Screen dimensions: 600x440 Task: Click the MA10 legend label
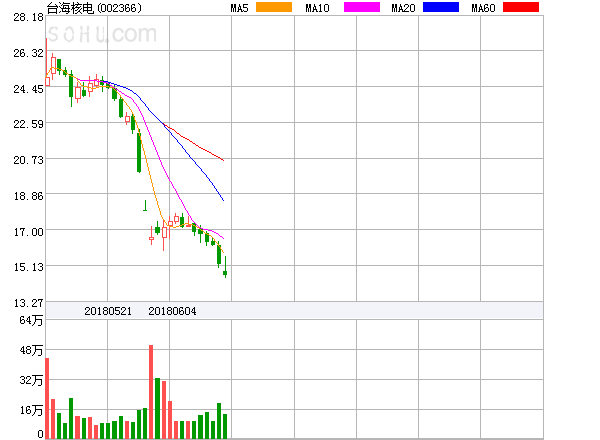point(317,8)
